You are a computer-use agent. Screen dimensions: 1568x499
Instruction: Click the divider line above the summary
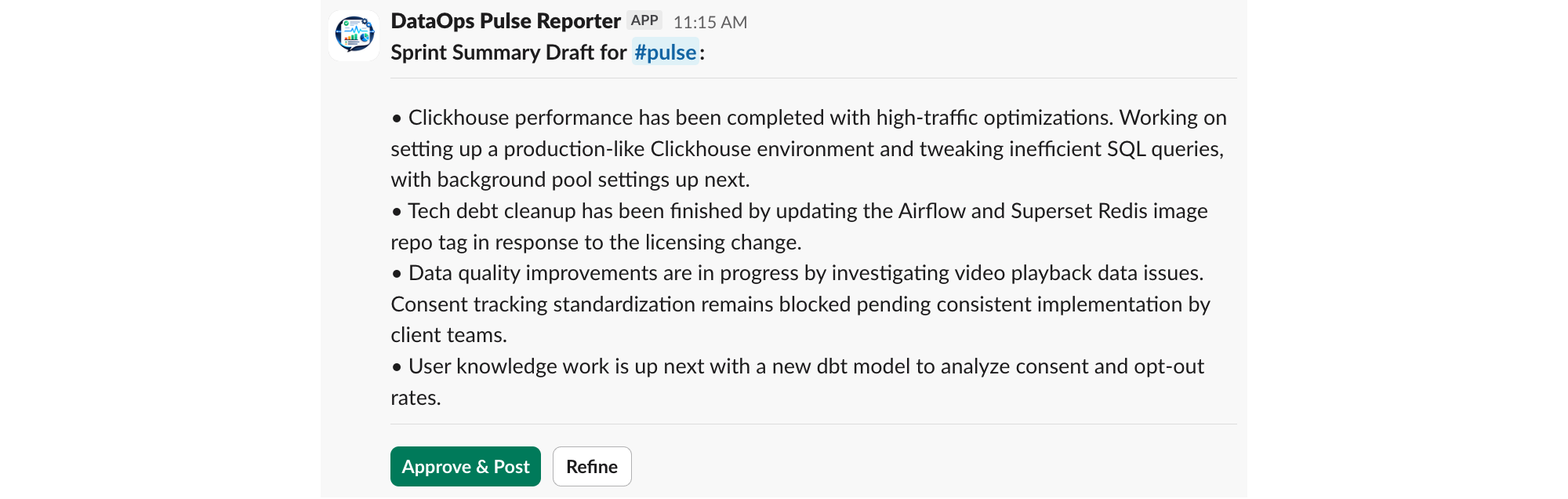pyautogui.click(x=814, y=78)
